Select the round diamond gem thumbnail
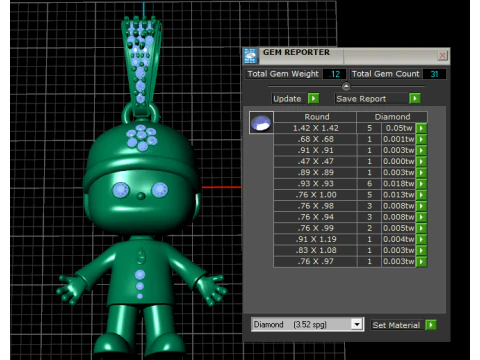 click(x=261, y=123)
